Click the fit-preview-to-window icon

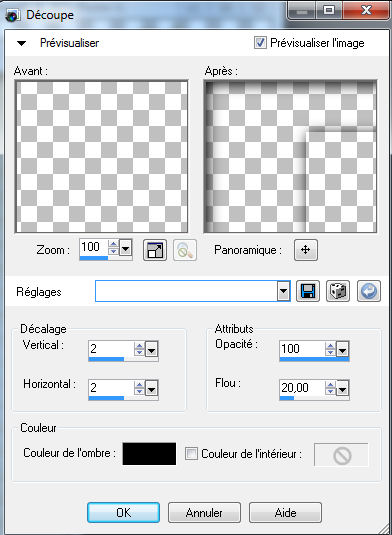coord(155,250)
